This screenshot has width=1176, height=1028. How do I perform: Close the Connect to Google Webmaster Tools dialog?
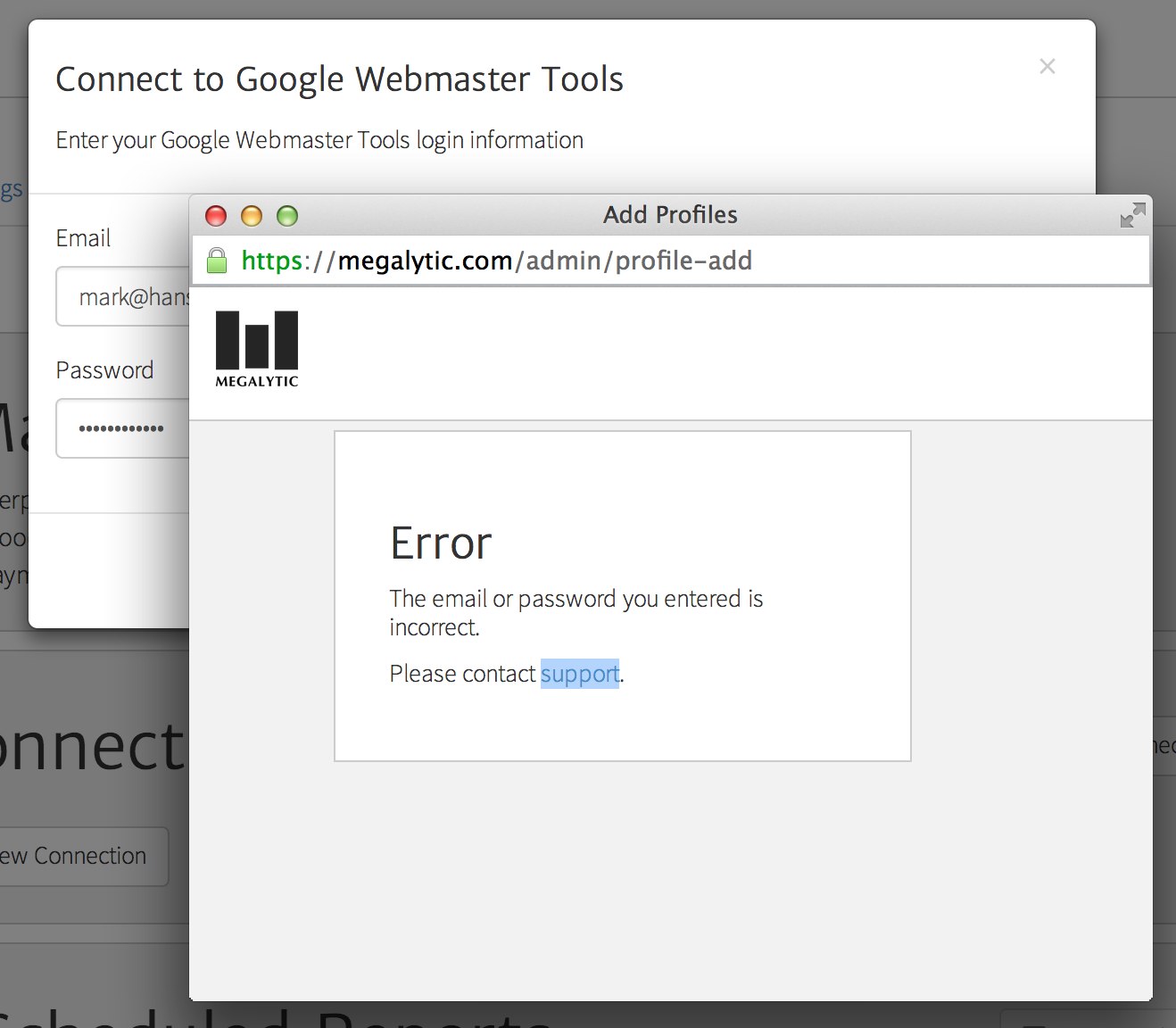pyautogui.click(x=1048, y=66)
